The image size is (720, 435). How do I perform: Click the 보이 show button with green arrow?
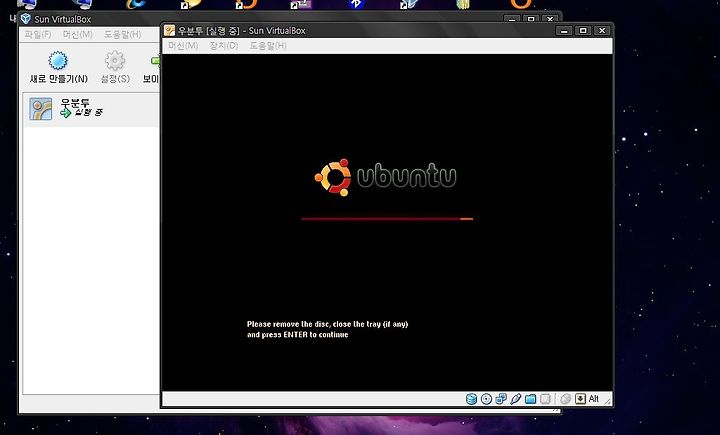(x=152, y=68)
